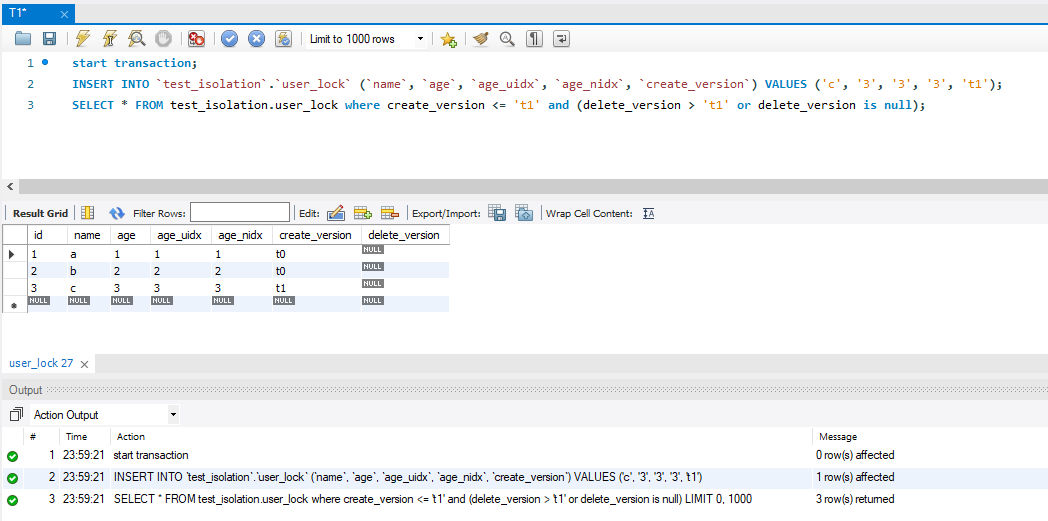Click the new row asterisk marker
Image resolution: width=1048 pixels, height=521 pixels.
point(13,305)
